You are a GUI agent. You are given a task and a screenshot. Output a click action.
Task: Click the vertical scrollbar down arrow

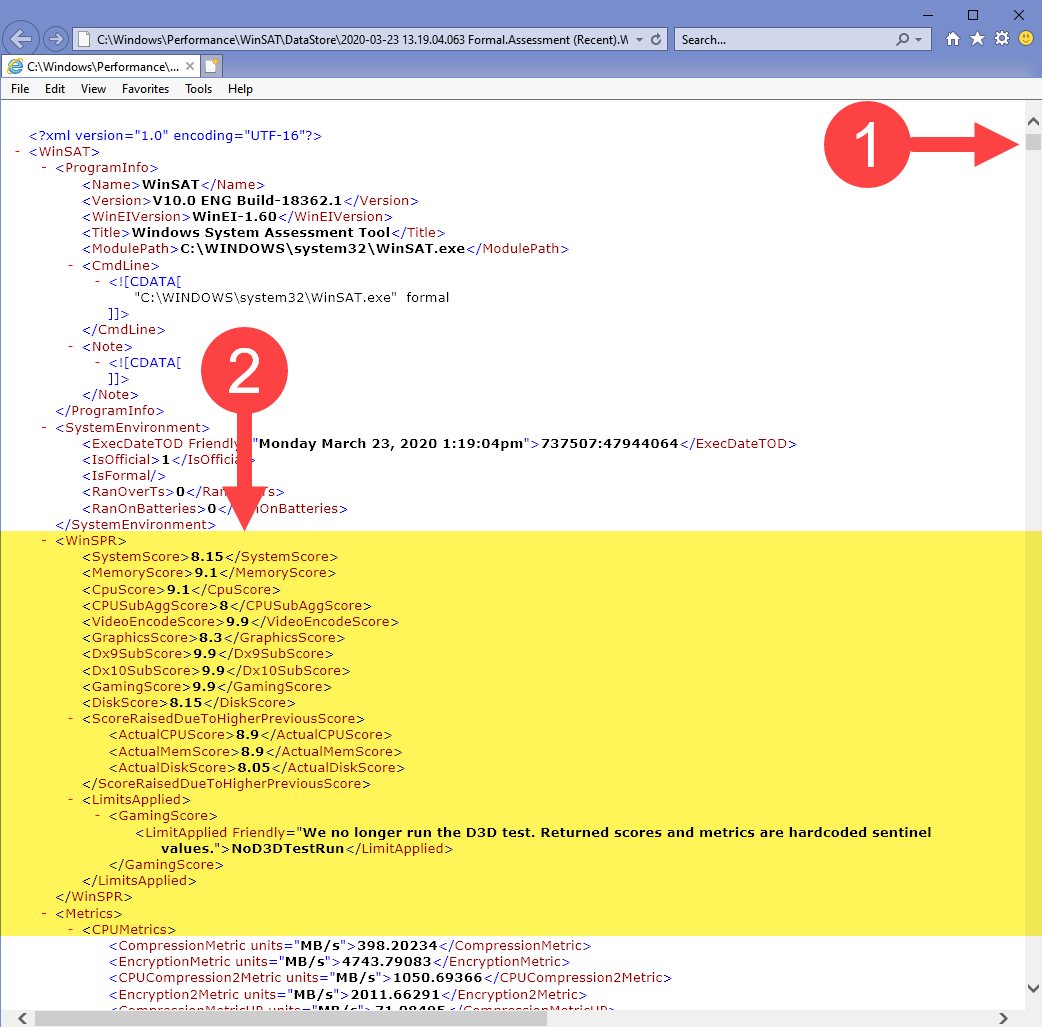click(1033, 988)
